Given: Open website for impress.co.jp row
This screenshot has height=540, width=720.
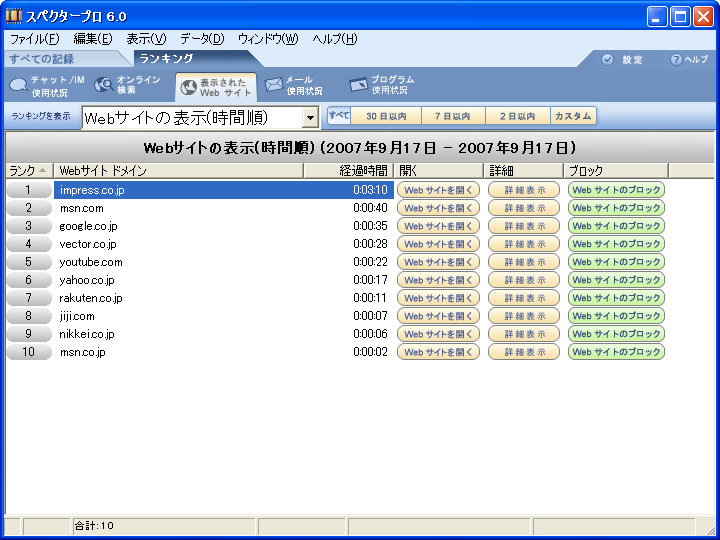Looking at the screenshot, I should pos(438,190).
